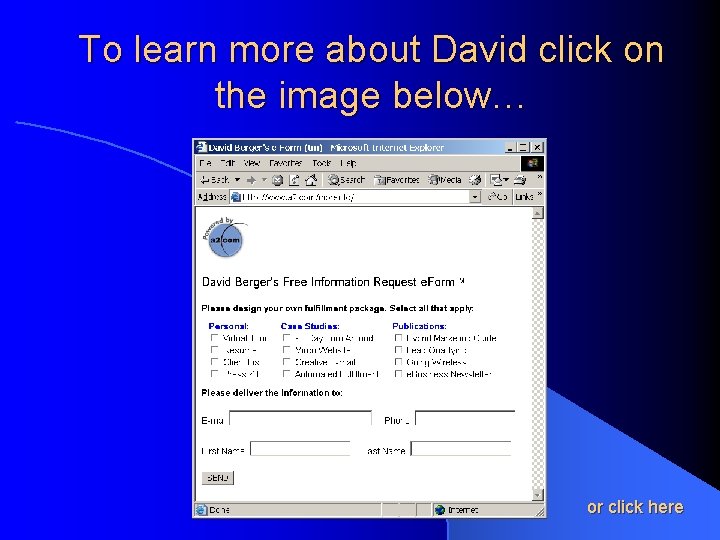Open the Edit menu

[x=227, y=163]
